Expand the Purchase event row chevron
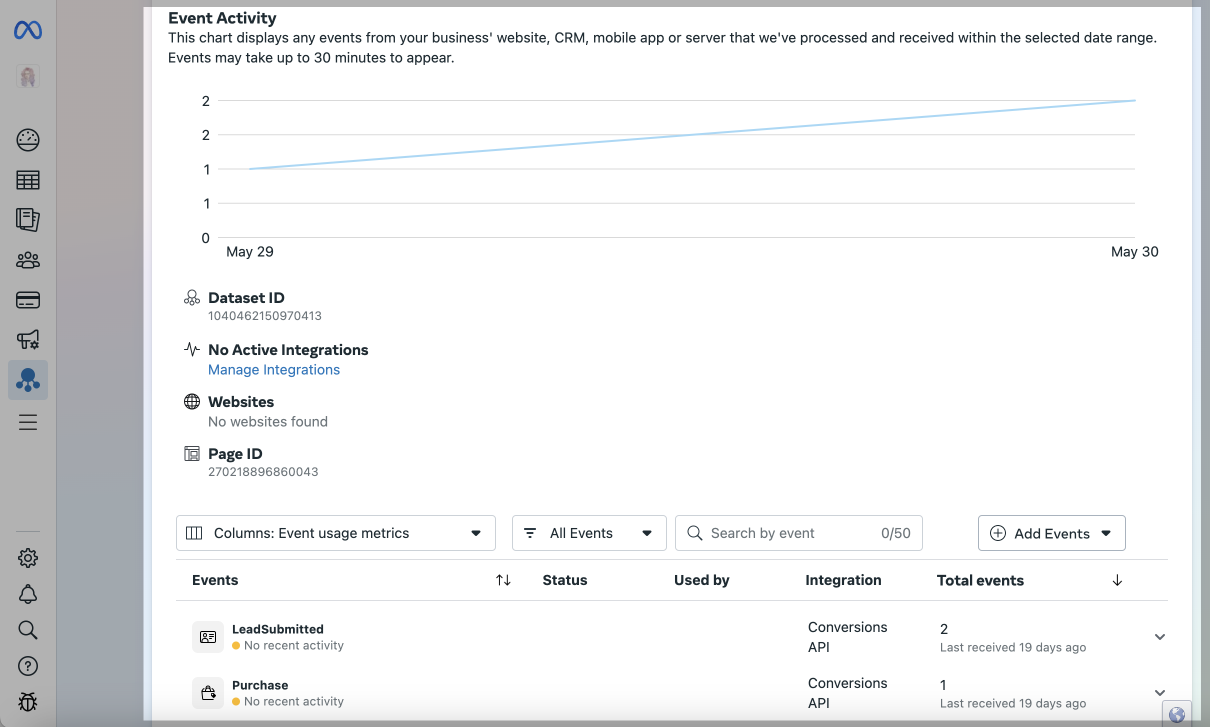The width and height of the screenshot is (1210, 727). point(1160,692)
